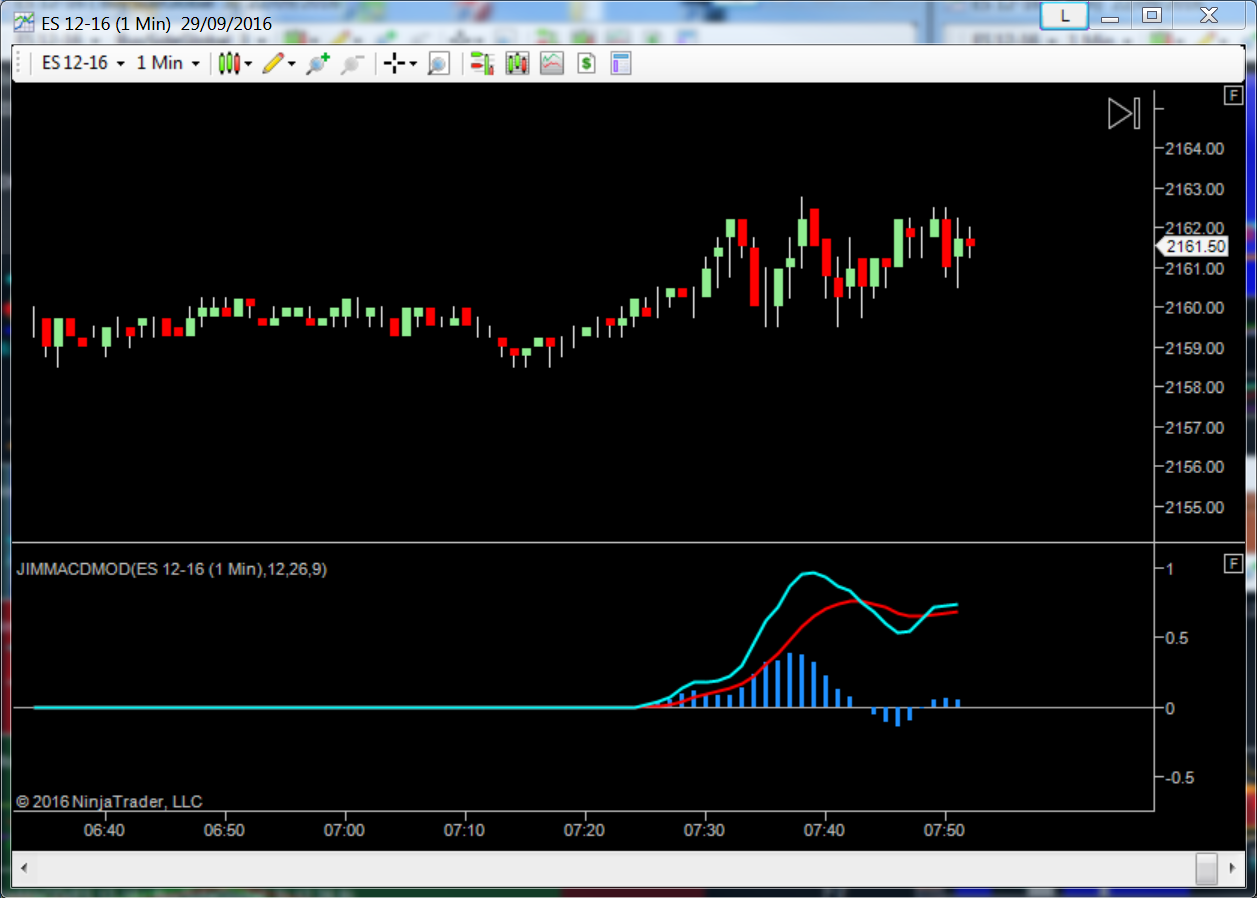This screenshot has height=898, width=1257.
Task: Click the 2160.00 price axis label
Action: point(1194,308)
